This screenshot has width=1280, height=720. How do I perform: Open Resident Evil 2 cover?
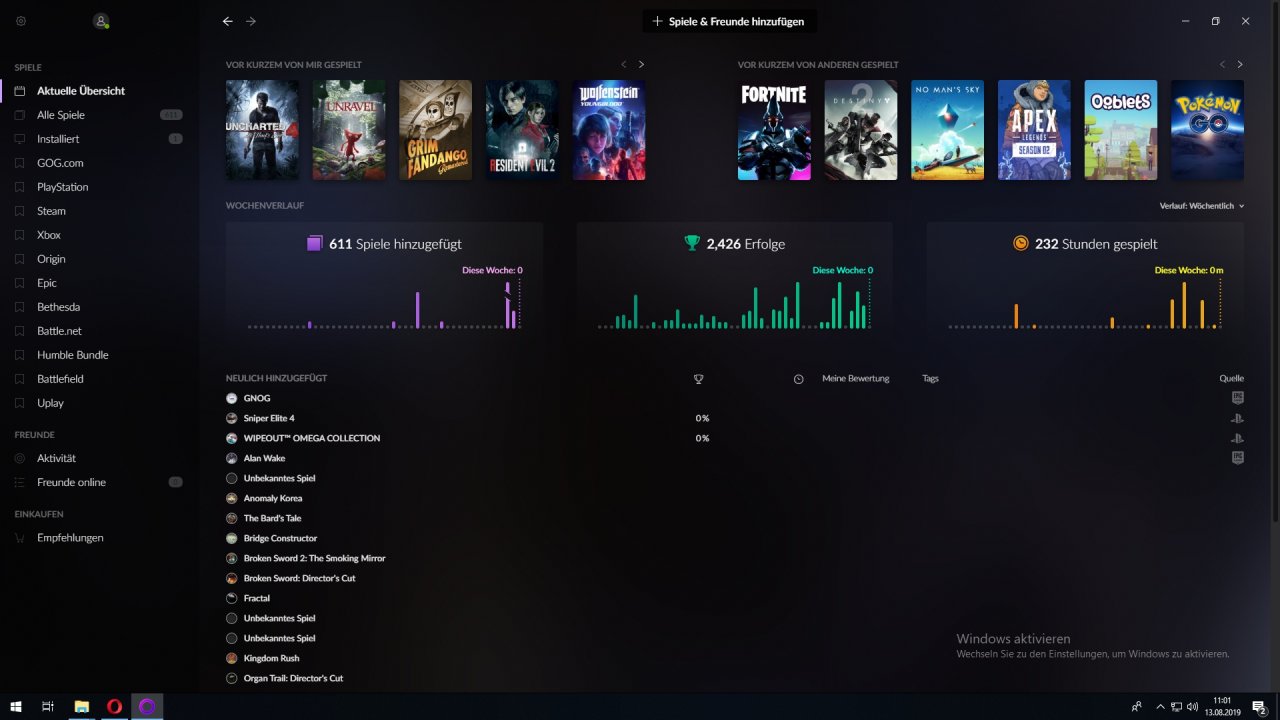point(522,130)
